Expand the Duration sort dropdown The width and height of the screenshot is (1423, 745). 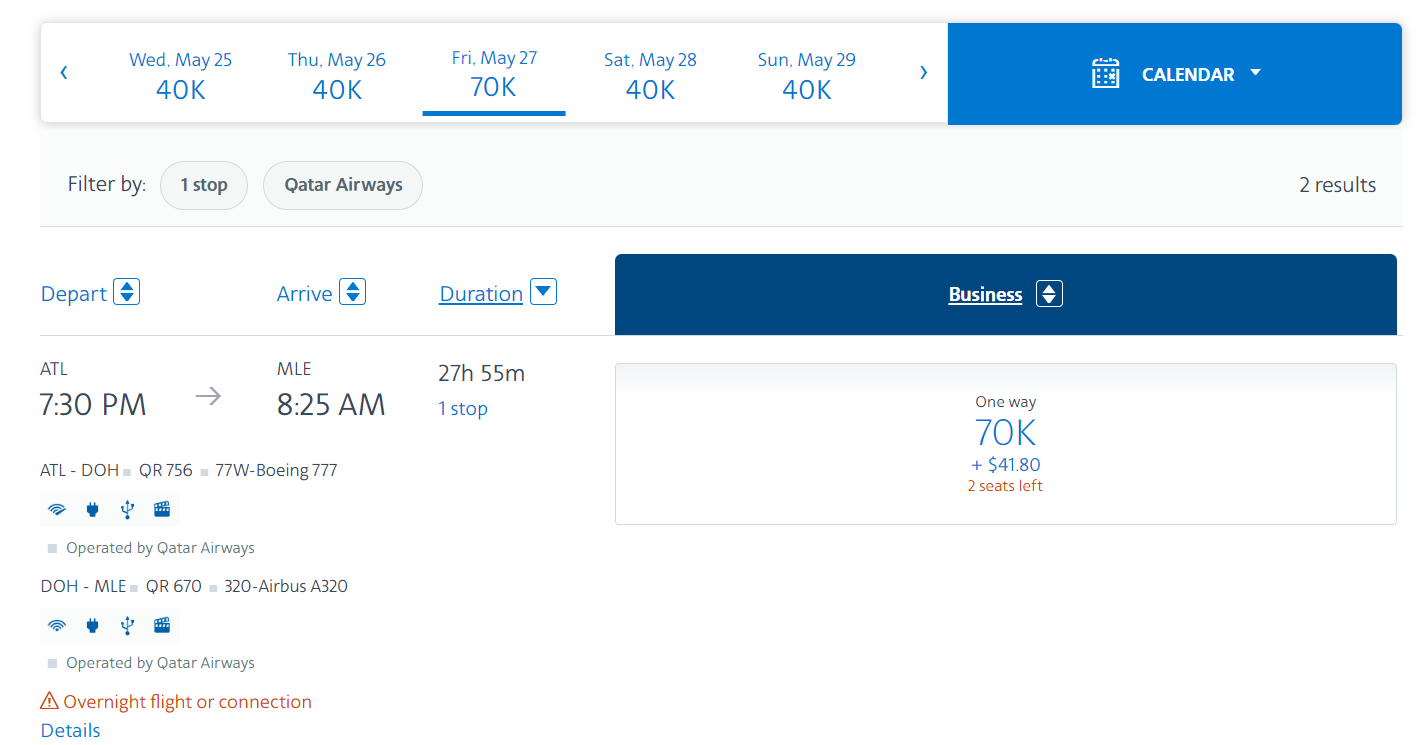point(542,291)
